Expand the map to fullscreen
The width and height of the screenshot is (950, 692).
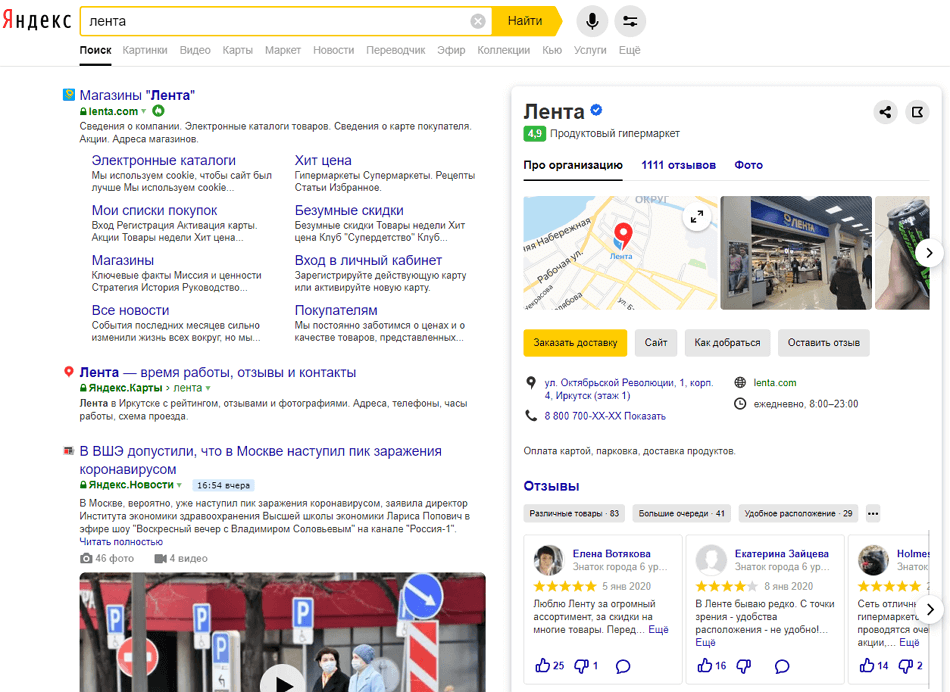697,216
